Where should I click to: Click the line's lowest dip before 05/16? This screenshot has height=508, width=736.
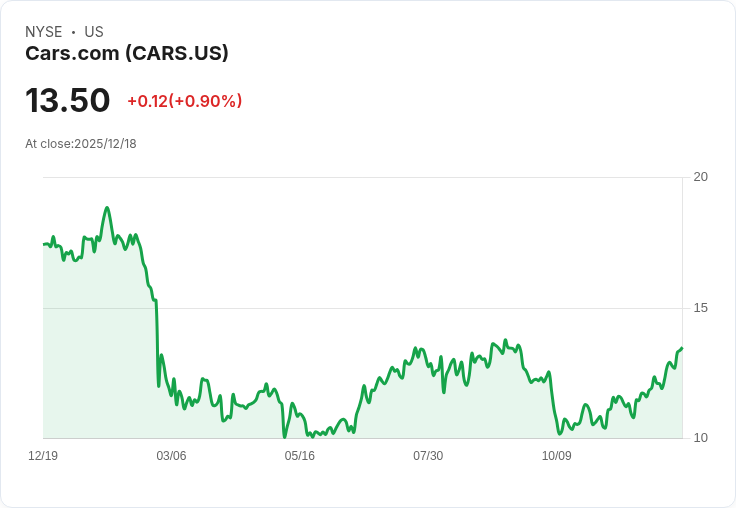coord(285,437)
